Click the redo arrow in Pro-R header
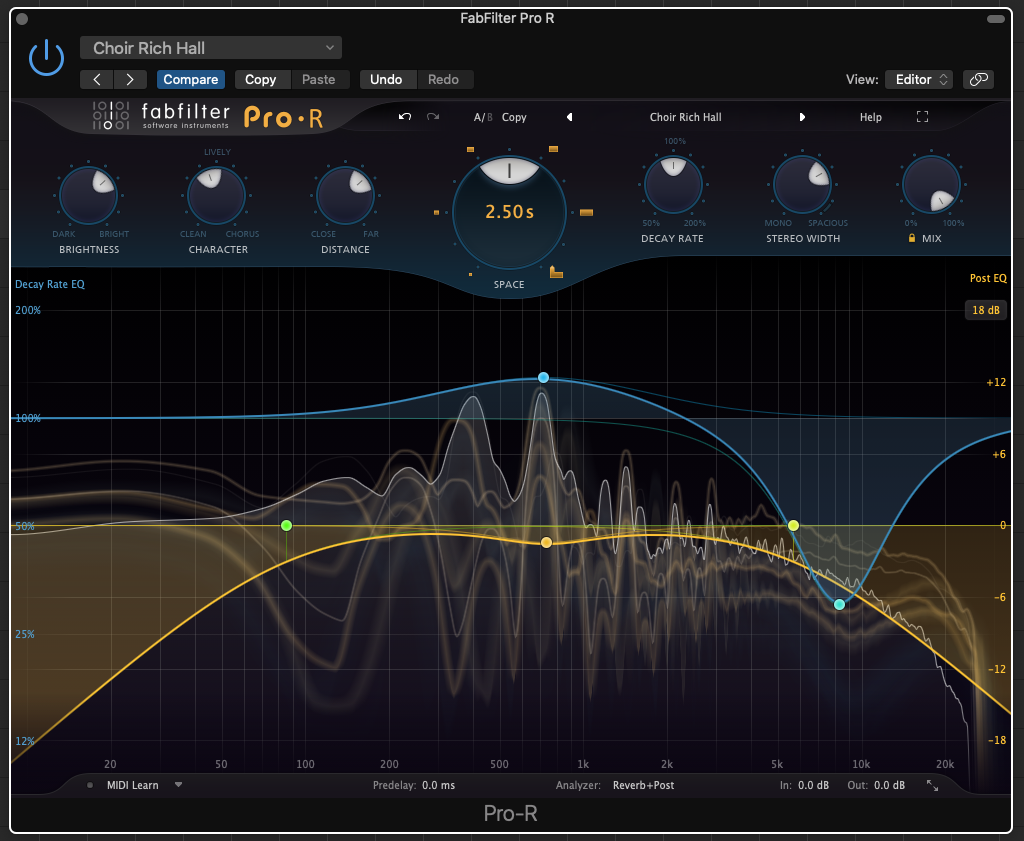1024x841 pixels. pyautogui.click(x=433, y=117)
